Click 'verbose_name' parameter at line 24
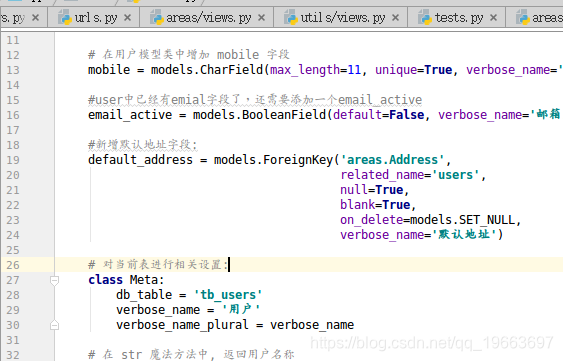This screenshot has width=563, height=361. (382, 235)
